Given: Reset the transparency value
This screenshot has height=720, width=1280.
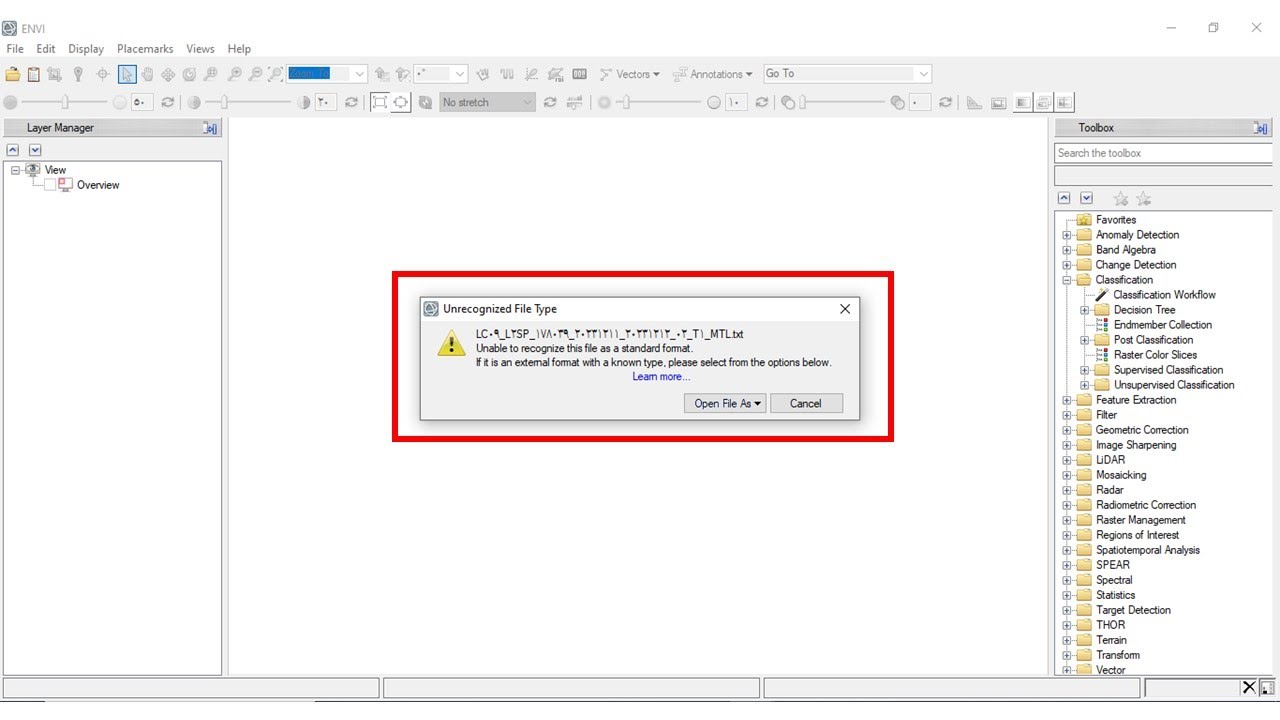Looking at the screenshot, I should coord(945,102).
